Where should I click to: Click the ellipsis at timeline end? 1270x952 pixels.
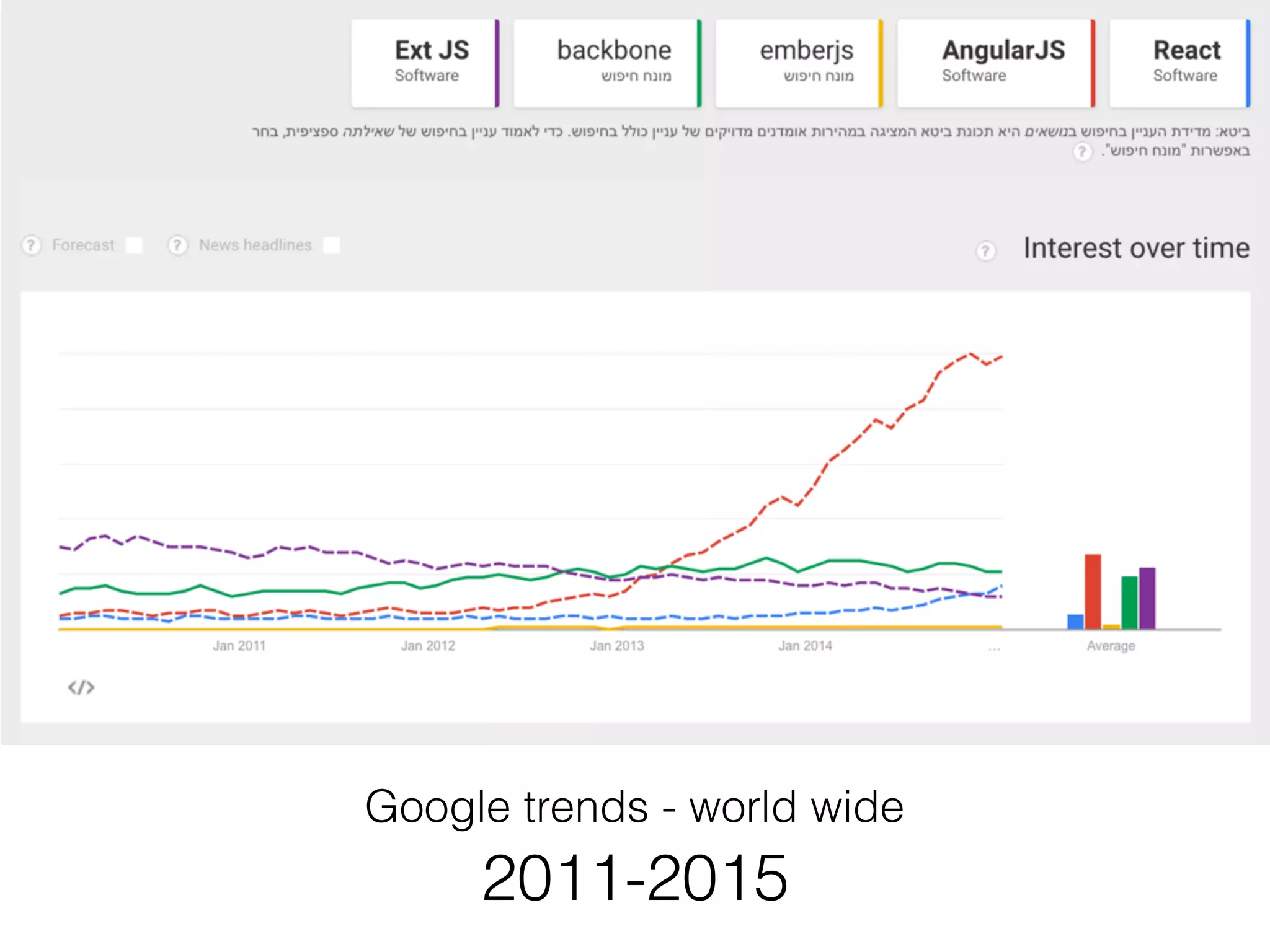pos(994,648)
